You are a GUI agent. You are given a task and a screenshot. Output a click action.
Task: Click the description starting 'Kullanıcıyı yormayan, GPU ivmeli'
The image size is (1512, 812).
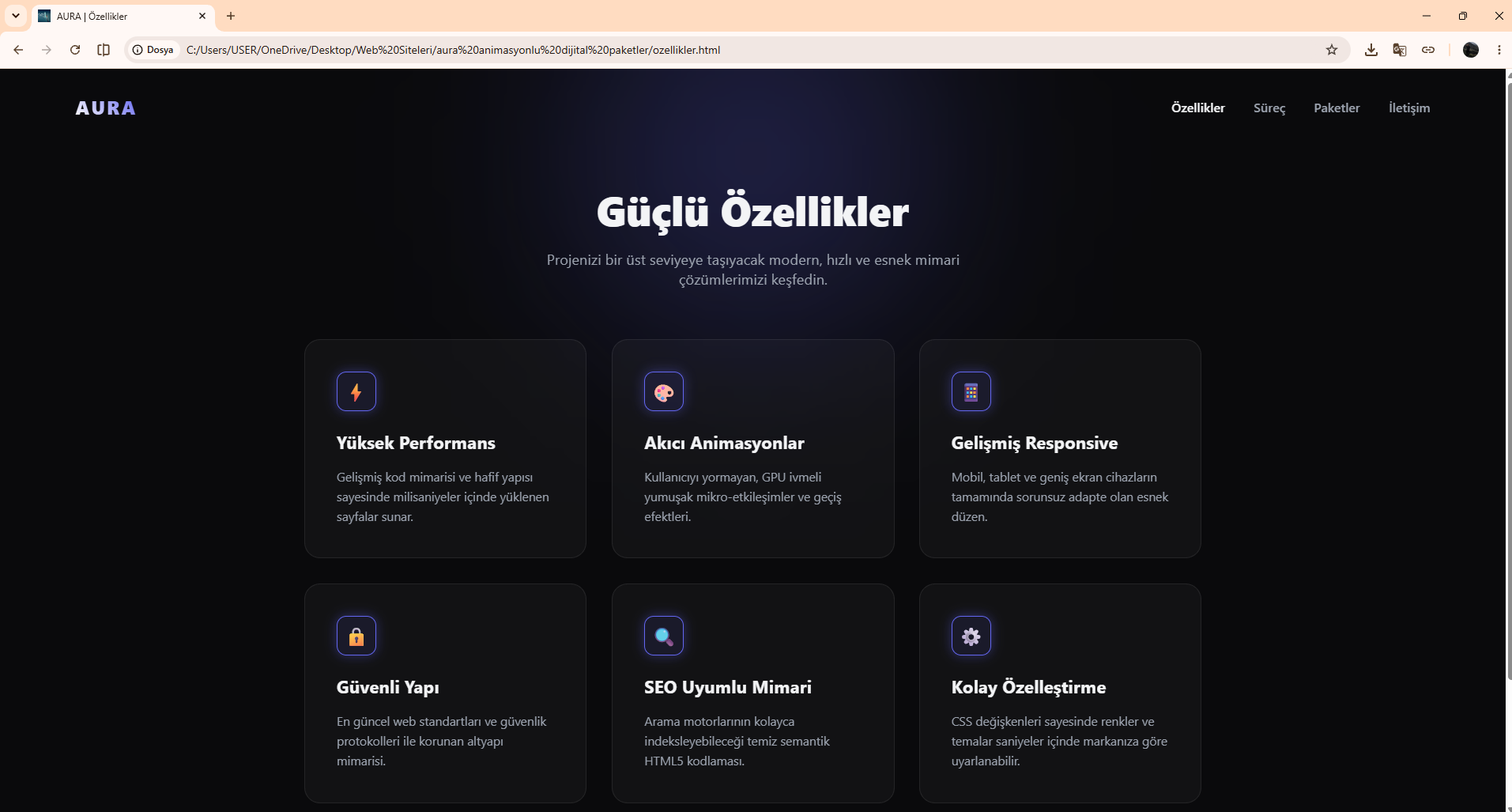click(743, 497)
